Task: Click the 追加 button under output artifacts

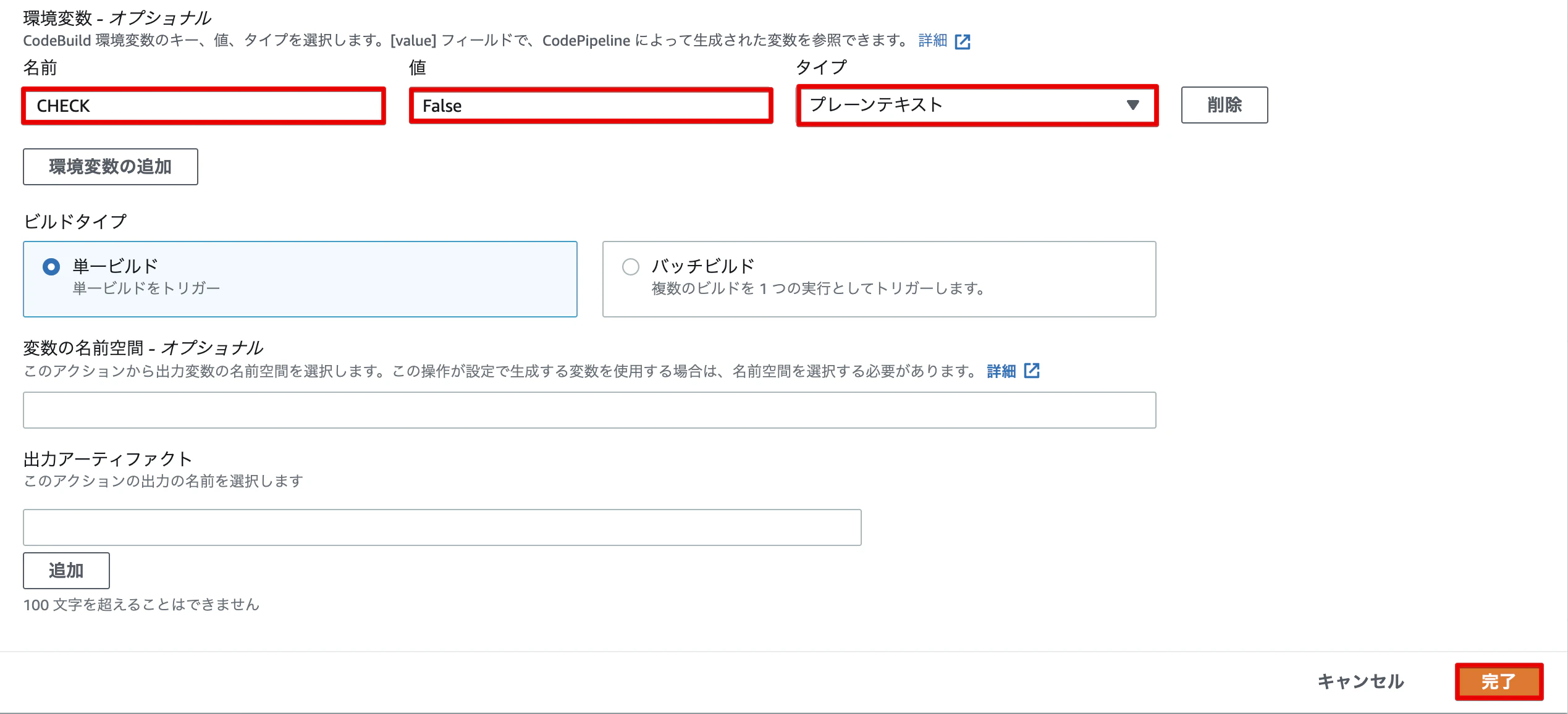Action: click(66, 570)
